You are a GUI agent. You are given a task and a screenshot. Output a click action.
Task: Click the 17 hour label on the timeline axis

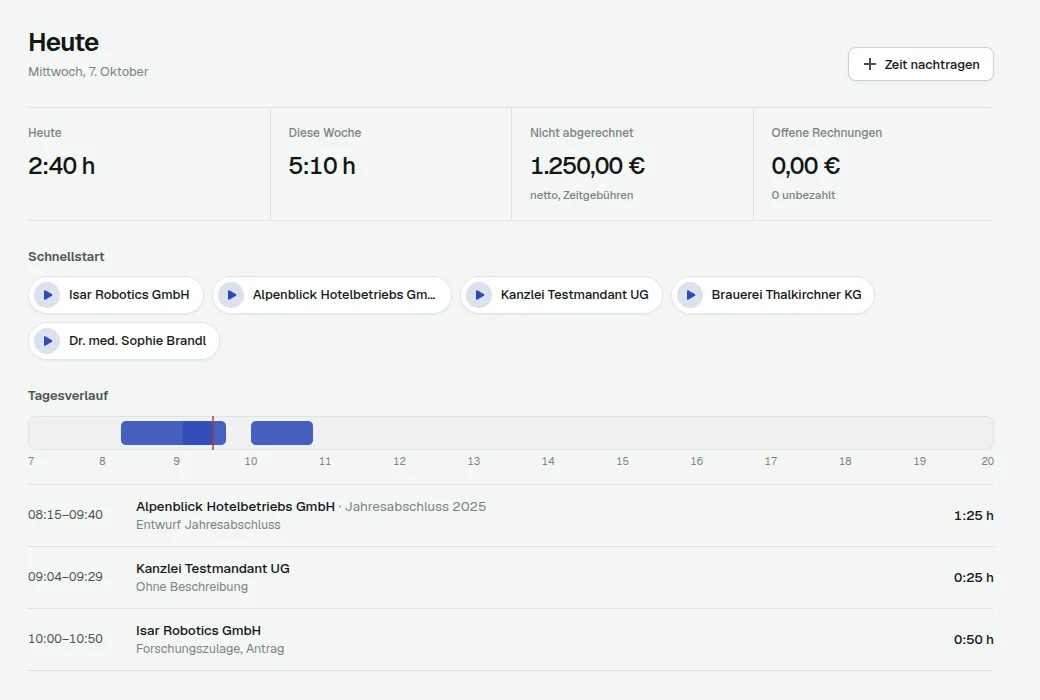(x=771, y=461)
